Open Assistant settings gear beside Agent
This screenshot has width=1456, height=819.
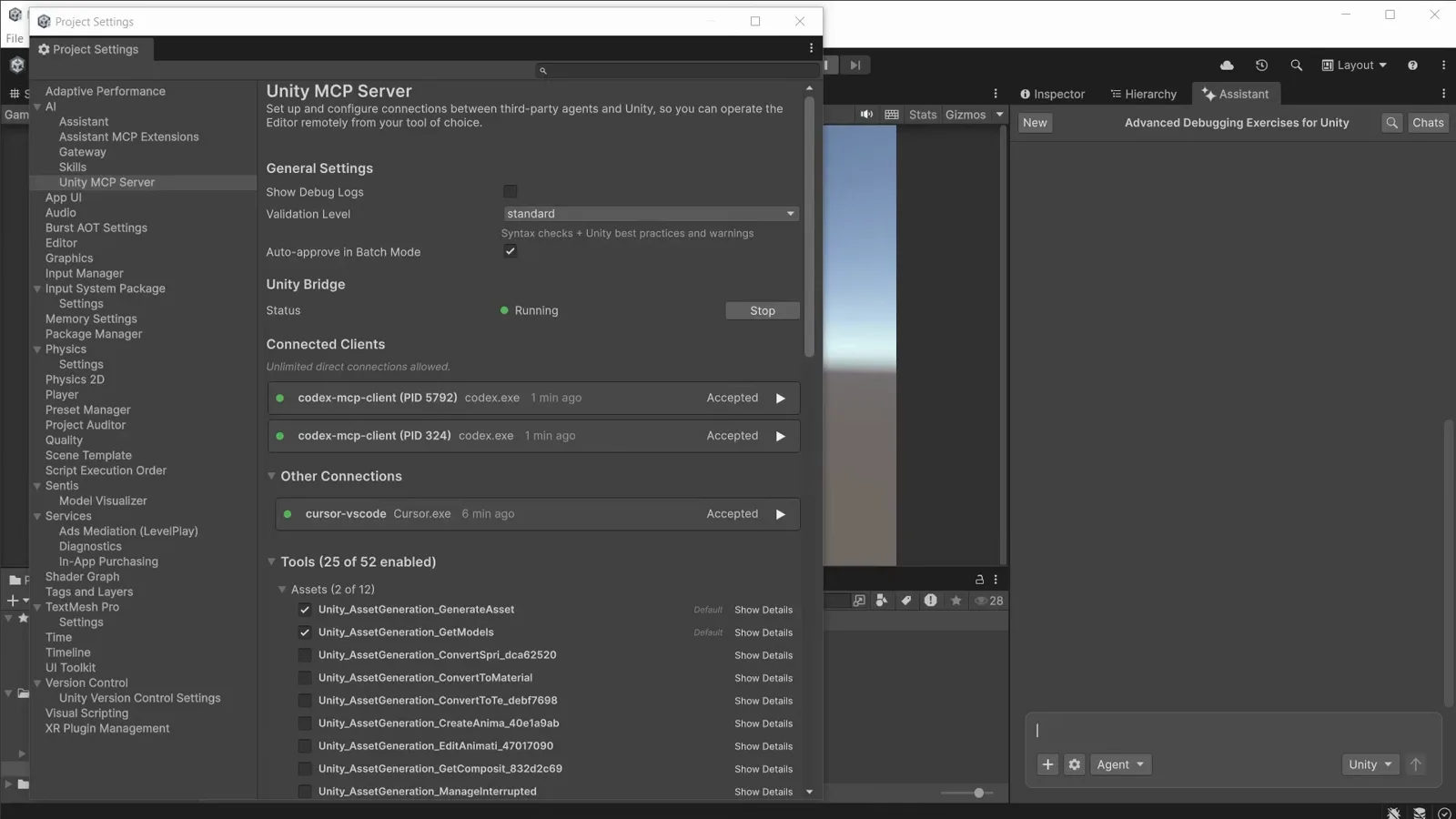1075,764
